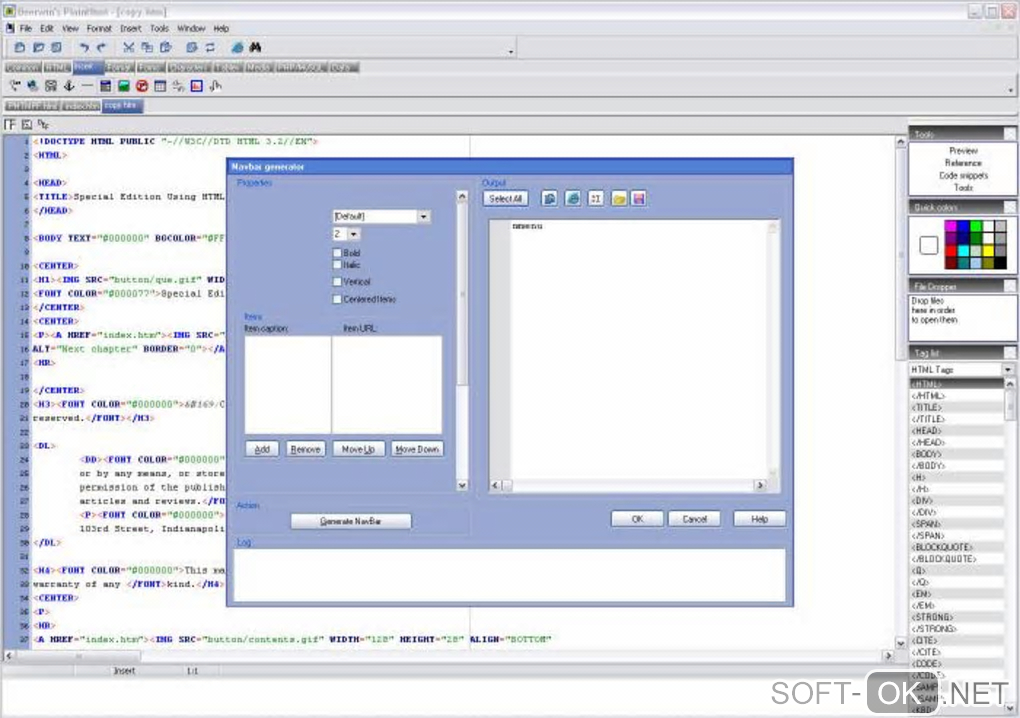
Task: Click the Copy icon in main toolbar
Action: (x=147, y=47)
